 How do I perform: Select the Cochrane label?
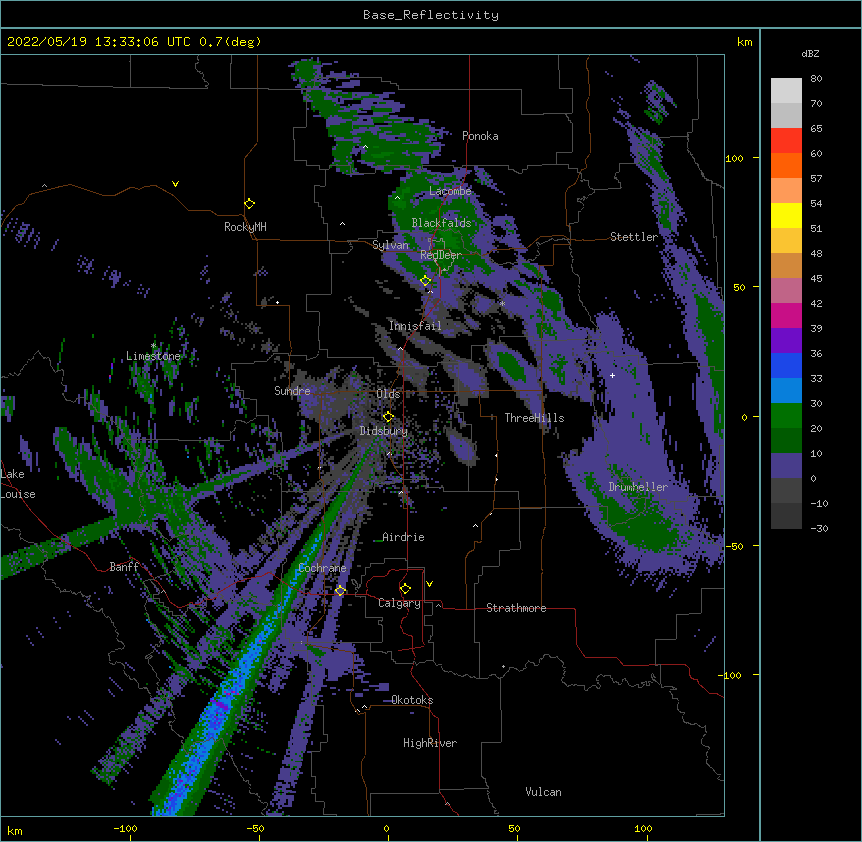(322, 568)
